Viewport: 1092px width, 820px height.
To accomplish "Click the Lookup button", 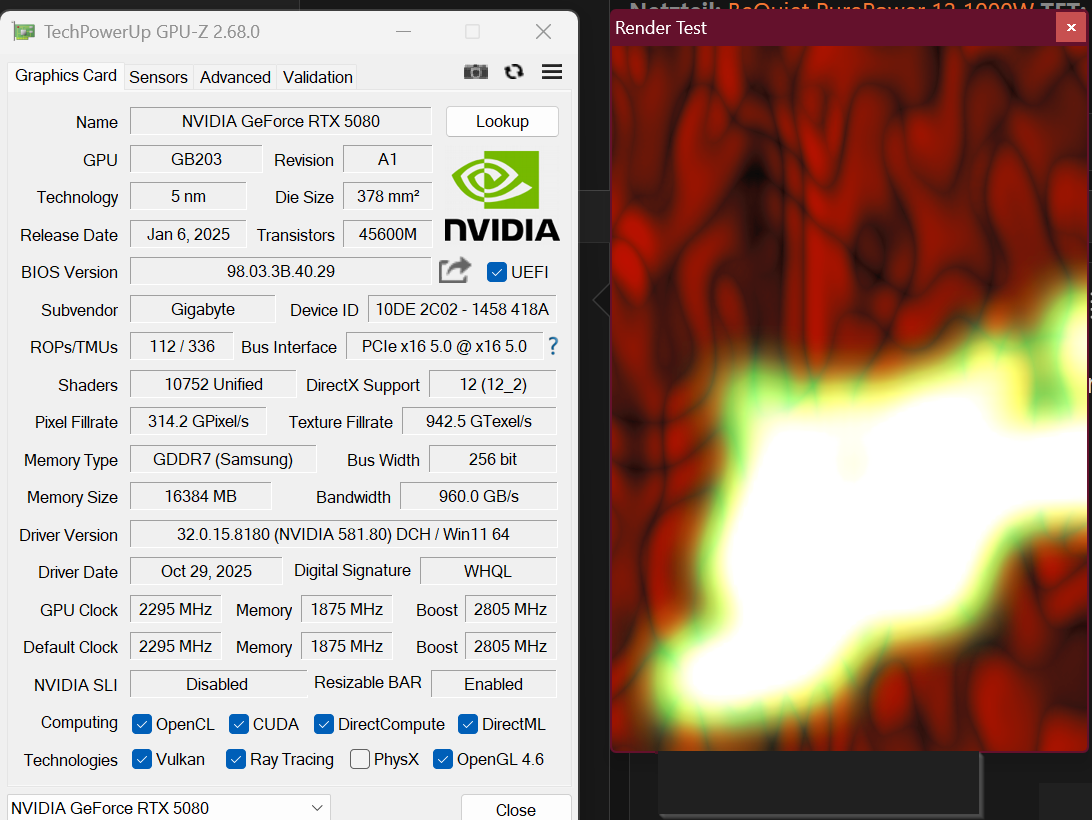I will tap(502, 121).
